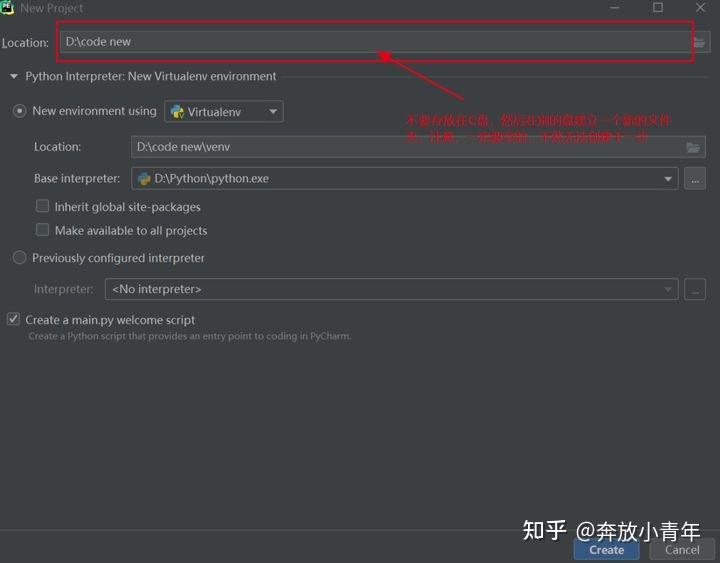Click the ellipsis button beside Interpreter dropdown
The width and height of the screenshot is (720, 563).
click(695, 289)
